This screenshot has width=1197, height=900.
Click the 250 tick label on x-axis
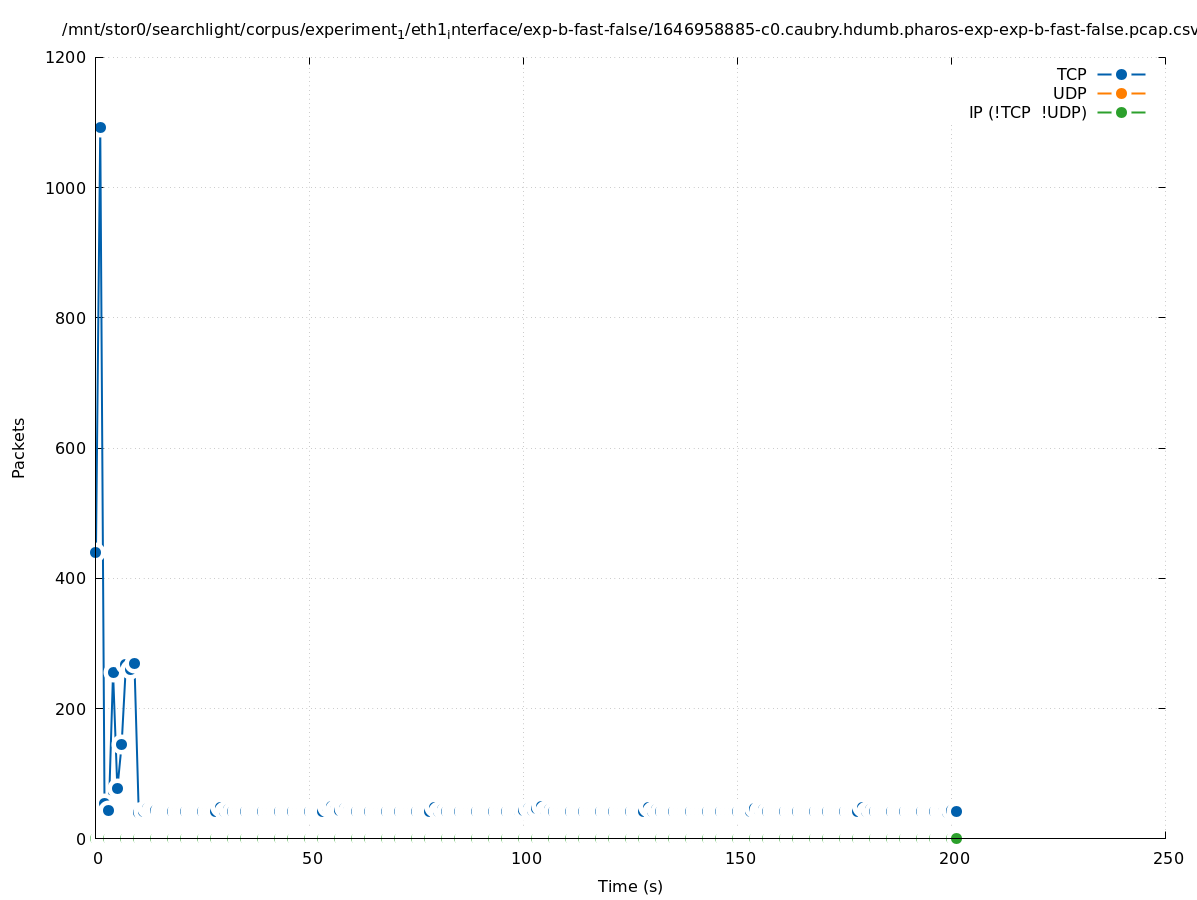[1167, 858]
